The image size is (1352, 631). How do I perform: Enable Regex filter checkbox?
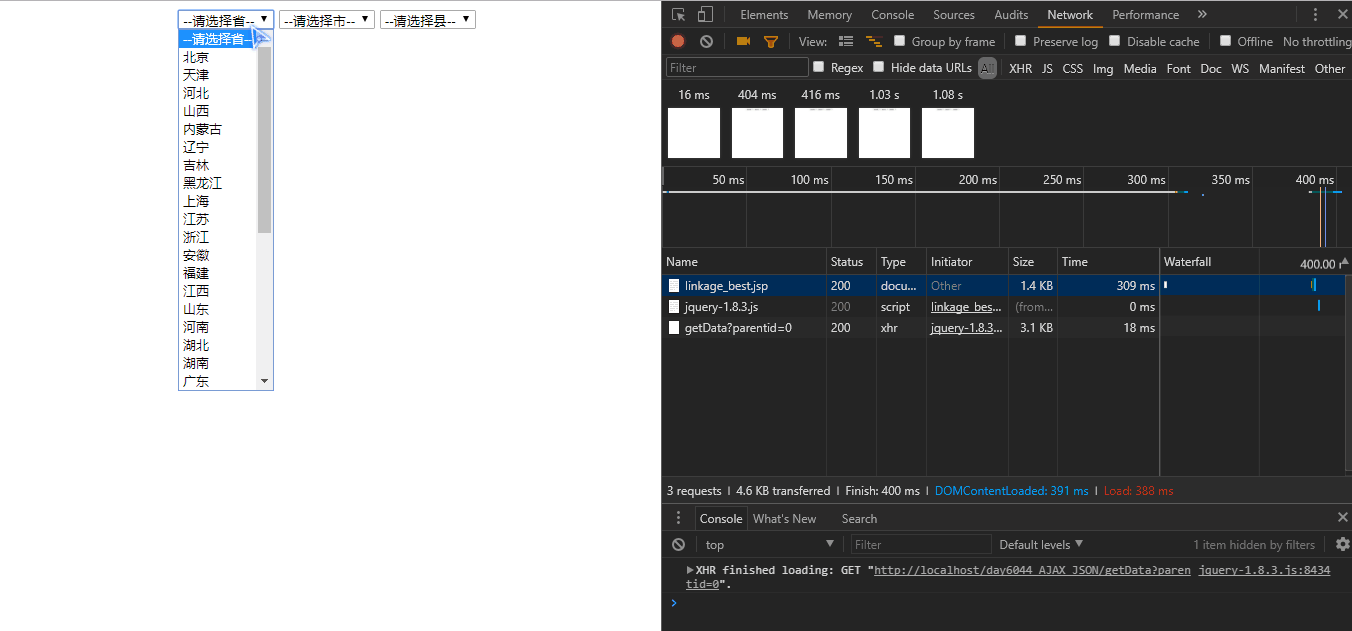pyautogui.click(x=819, y=67)
